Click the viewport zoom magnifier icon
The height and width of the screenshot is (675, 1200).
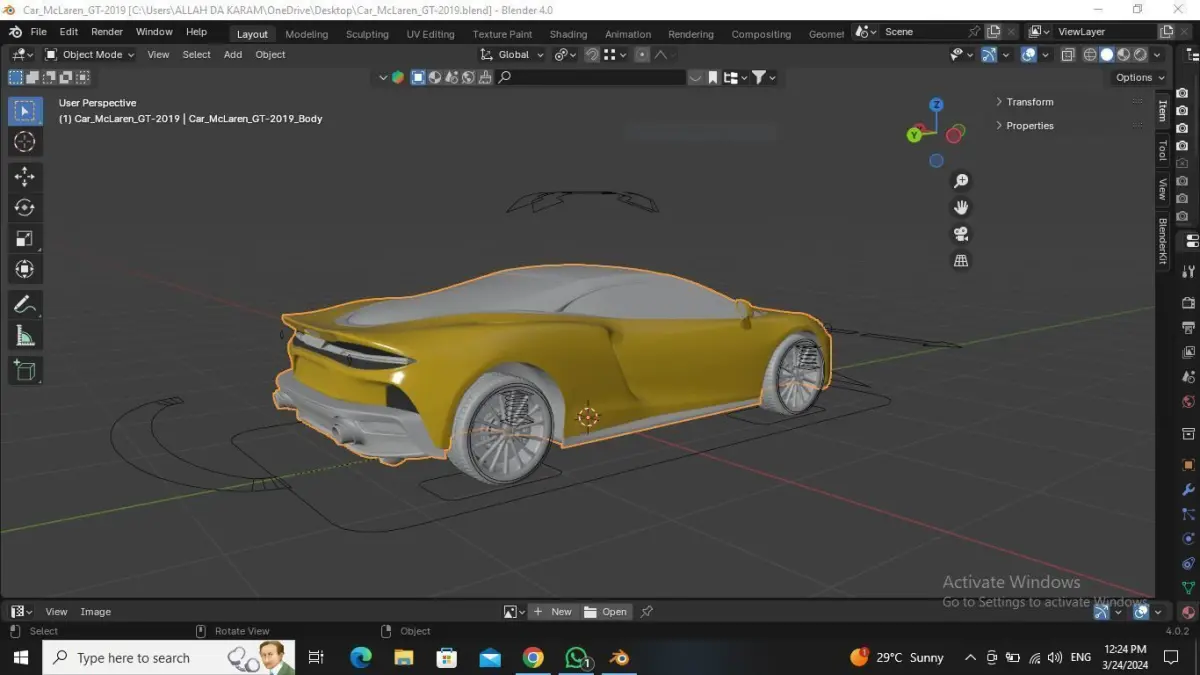[x=961, y=181]
